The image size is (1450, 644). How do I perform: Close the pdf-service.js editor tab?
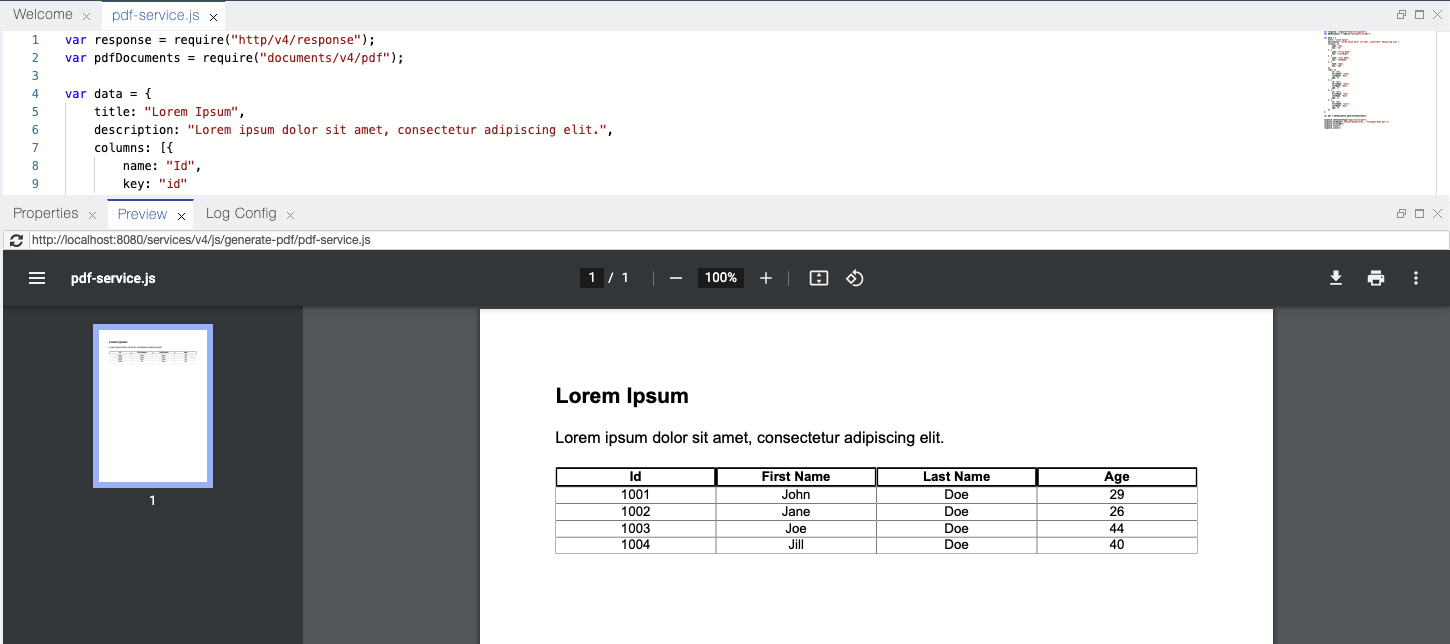point(213,17)
